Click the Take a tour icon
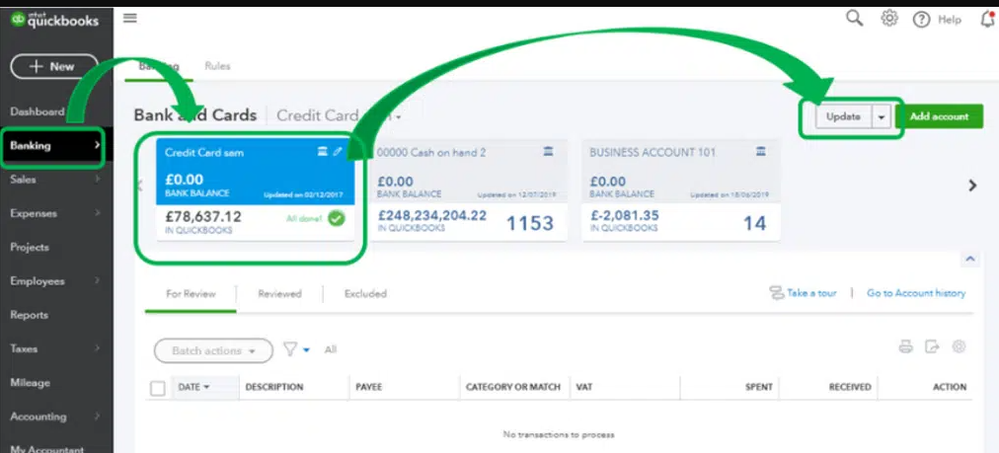Image resolution: width=999 pixels, height=453 pixels. [777, 293]
